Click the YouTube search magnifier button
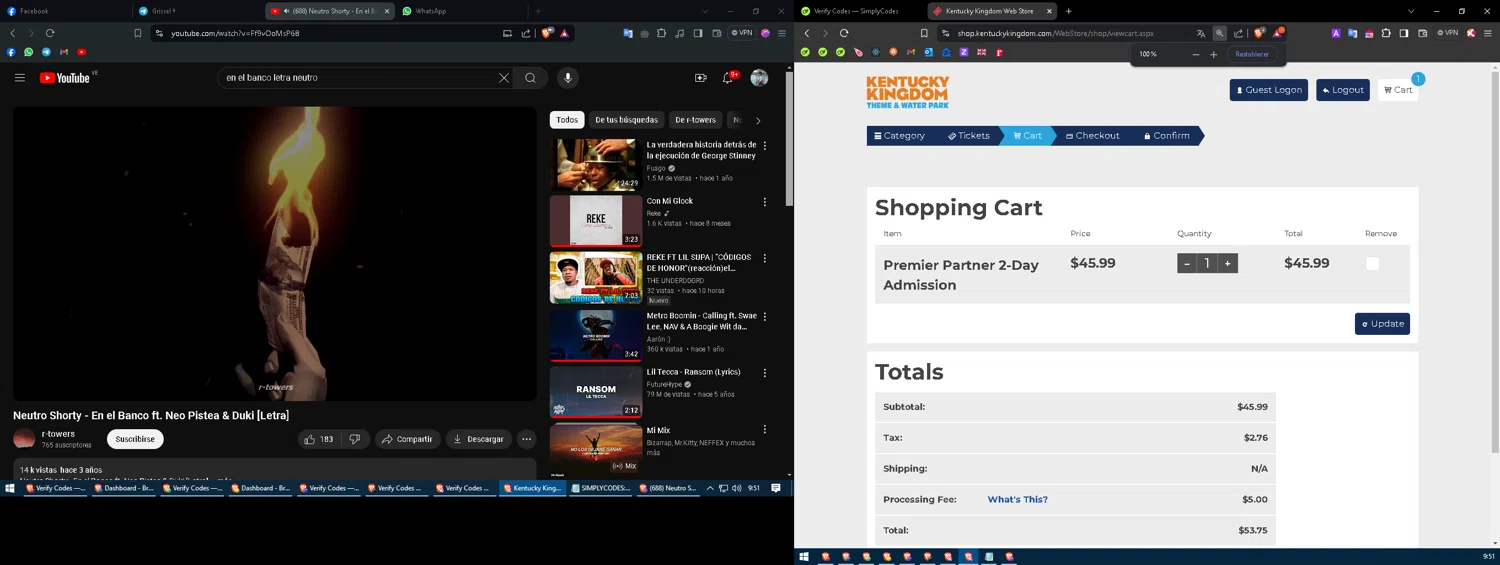This screenshot has height=565, width=1500. (x=531, y=78)
